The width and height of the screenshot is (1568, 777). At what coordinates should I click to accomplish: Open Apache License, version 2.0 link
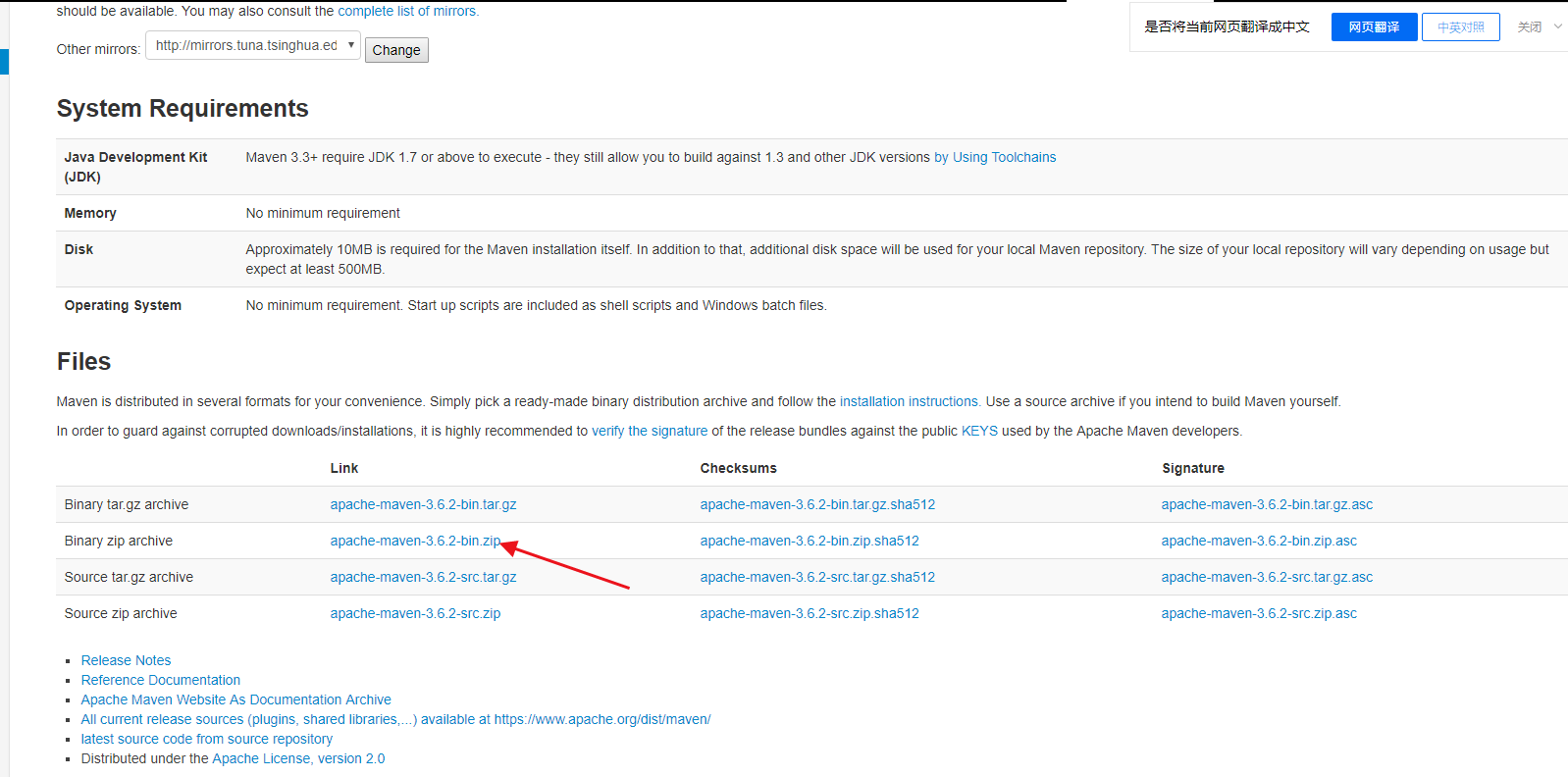click(298, 758)
